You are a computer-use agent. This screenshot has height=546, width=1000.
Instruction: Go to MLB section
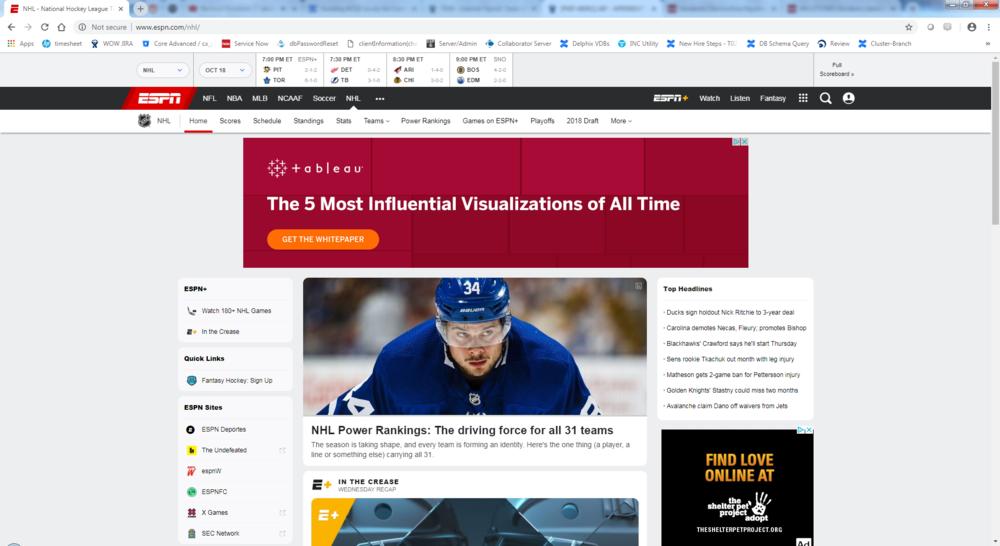tap(260, 98)
